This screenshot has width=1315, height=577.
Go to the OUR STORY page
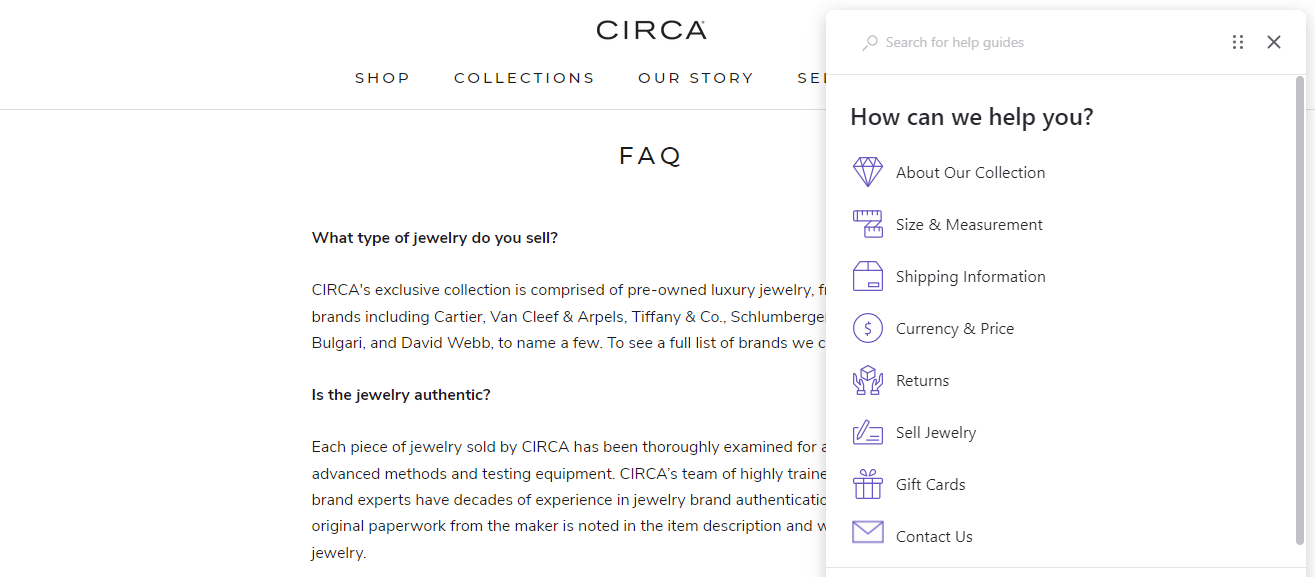coord(696,78)
